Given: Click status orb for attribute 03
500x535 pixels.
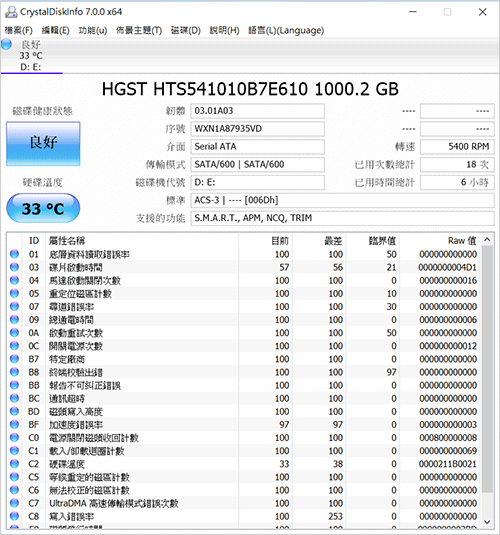Looking at the screenshot, I should (14, 267).
